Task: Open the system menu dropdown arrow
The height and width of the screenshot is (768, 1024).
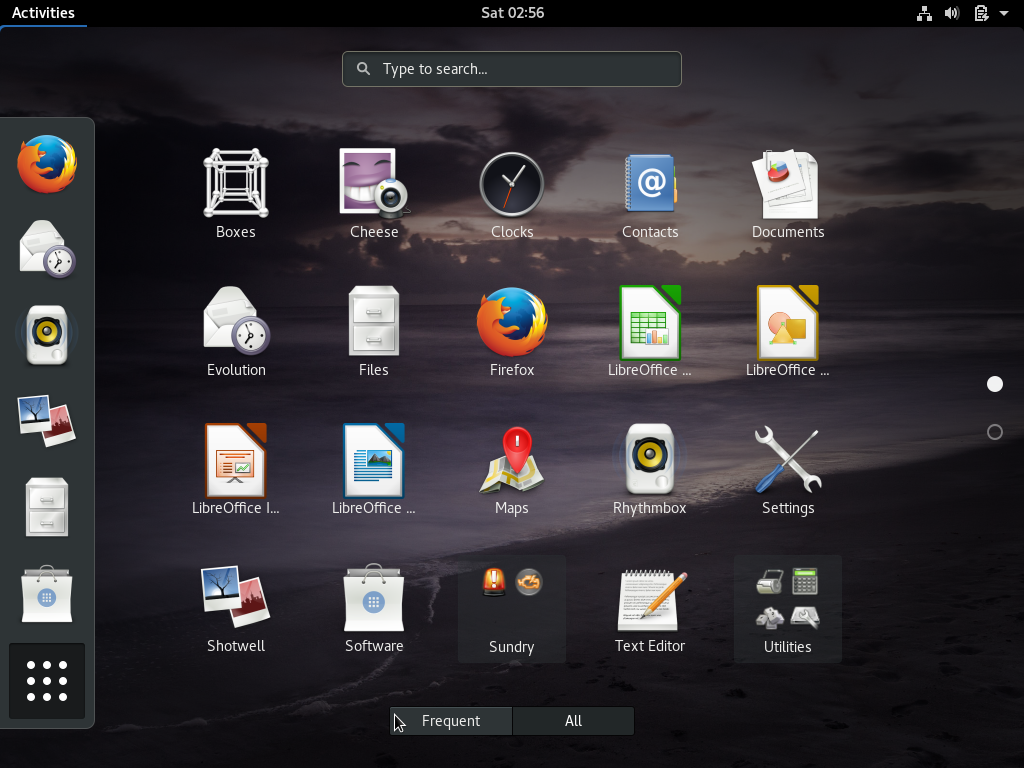Action: (1003, 13)
